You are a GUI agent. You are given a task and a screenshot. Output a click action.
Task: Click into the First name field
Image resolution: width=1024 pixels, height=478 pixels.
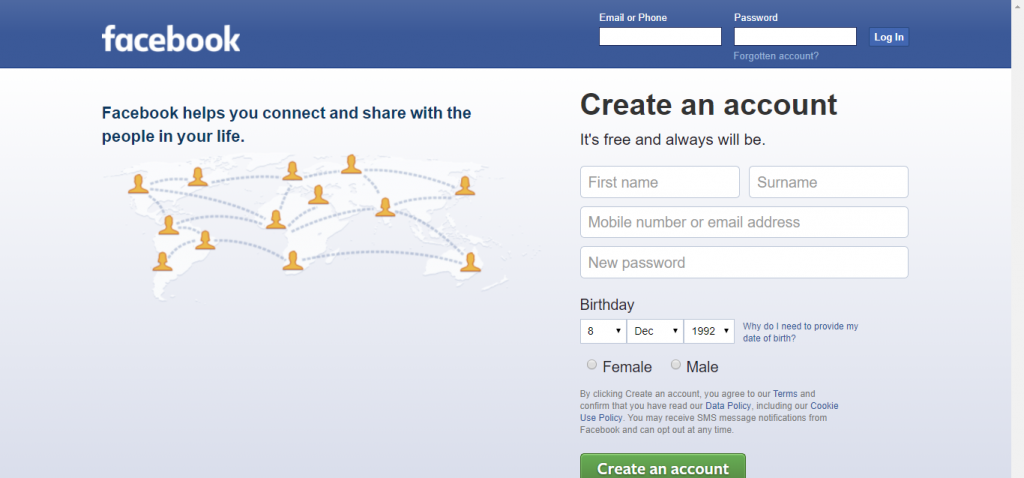[660, 182]
